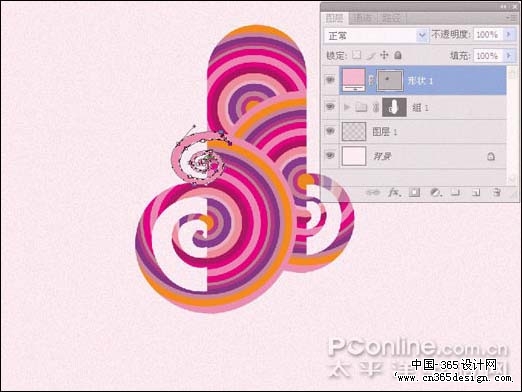Toggle lock image pixels brush icon
This screenshot has height=392, width=522.
point(370,55)
